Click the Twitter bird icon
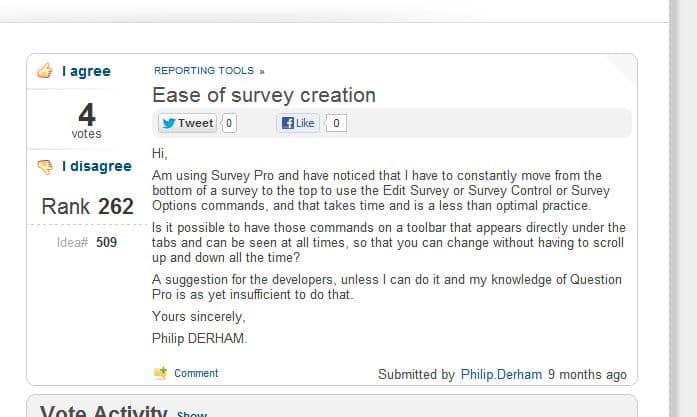Image resolution: width=697 pixels, height=417 pixels. (x=169, y=123)
